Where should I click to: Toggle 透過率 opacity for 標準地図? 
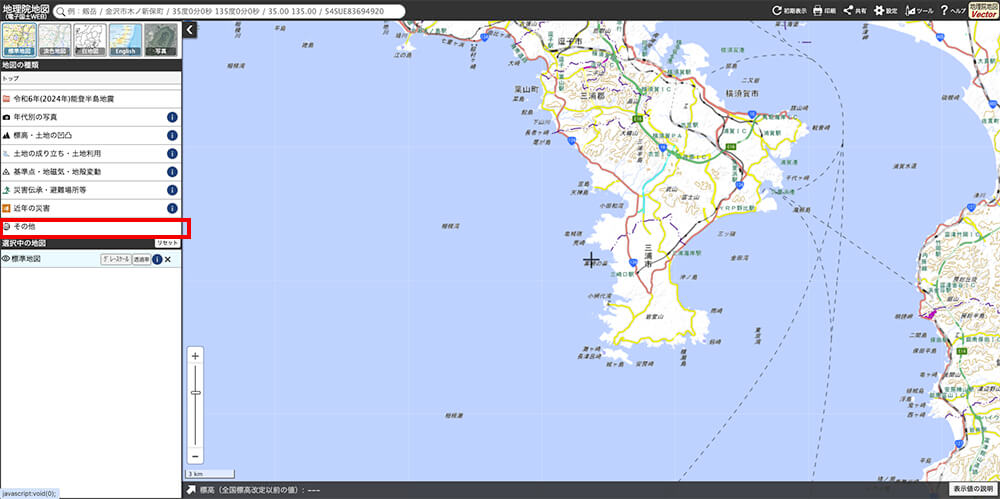point(141,259)
